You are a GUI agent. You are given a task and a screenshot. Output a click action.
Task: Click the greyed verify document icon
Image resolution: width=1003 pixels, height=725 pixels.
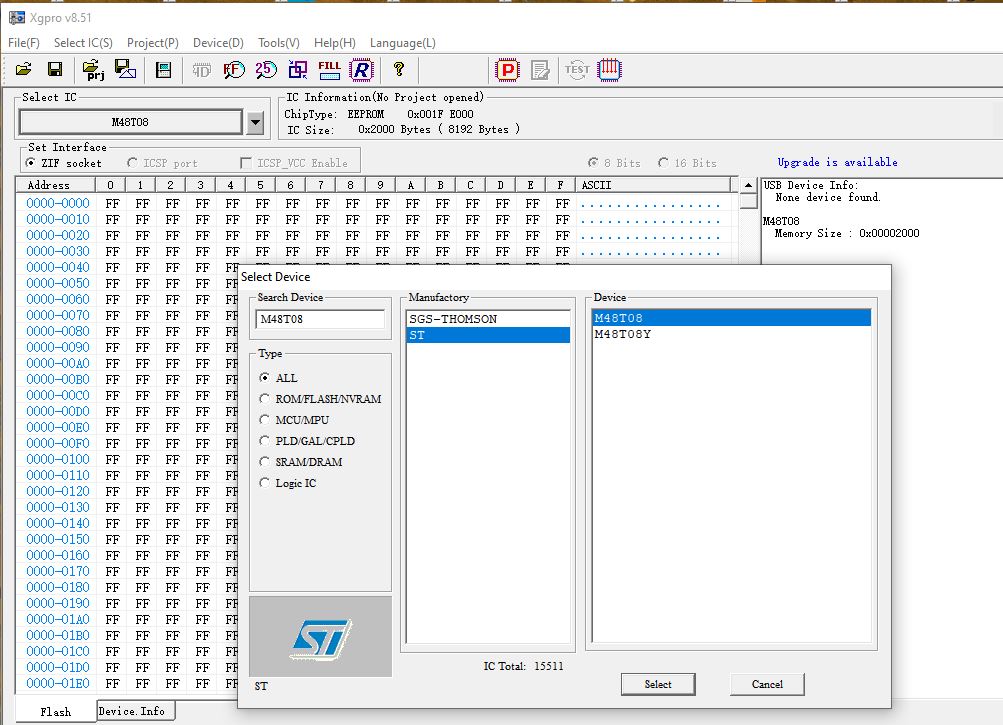[540, 69]
